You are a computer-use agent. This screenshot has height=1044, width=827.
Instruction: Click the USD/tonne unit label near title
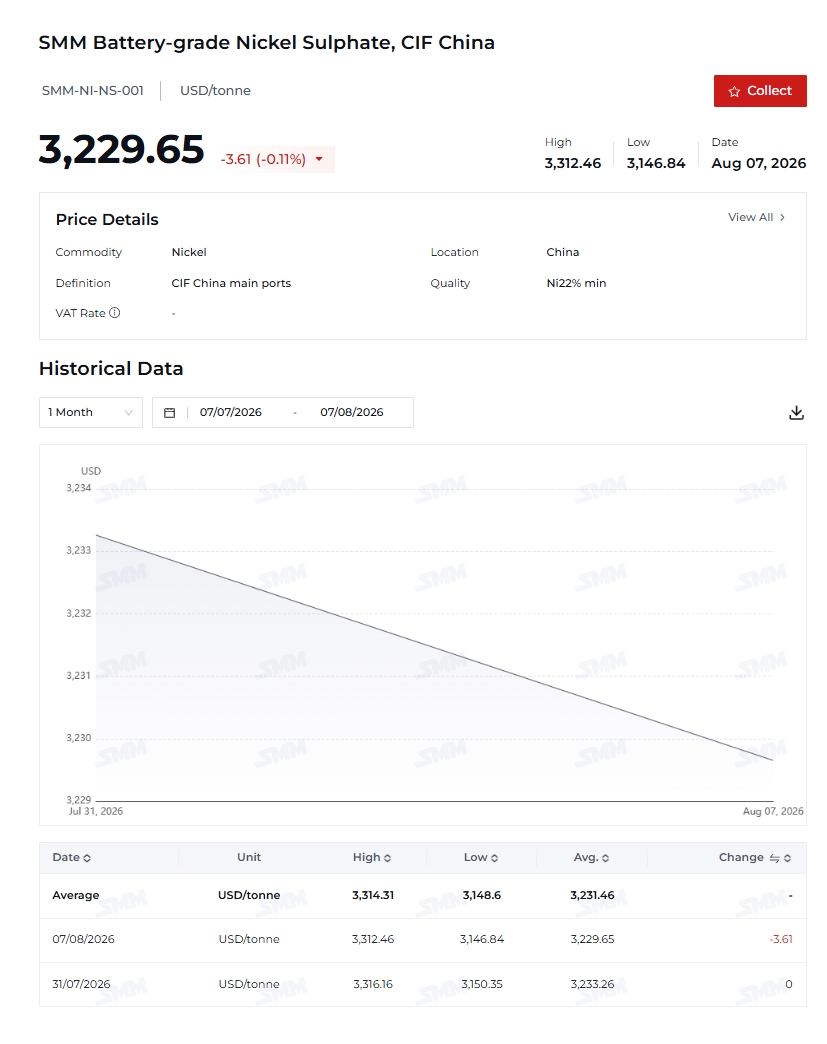[x=215, y=91]
